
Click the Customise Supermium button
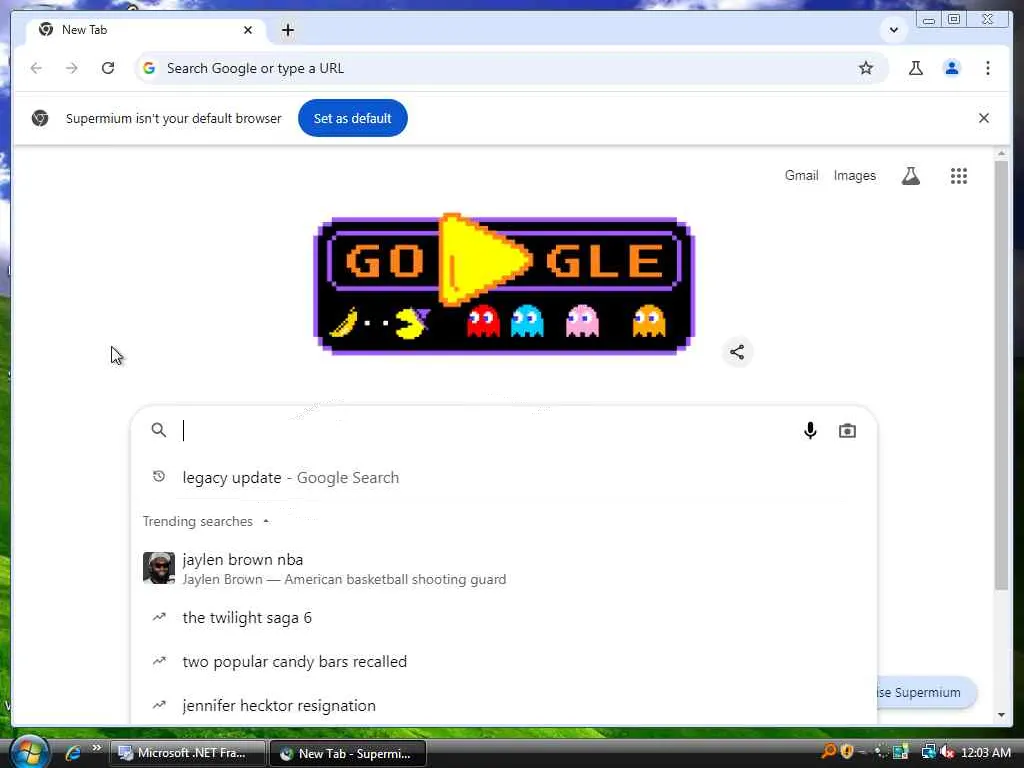coord(926,692)
